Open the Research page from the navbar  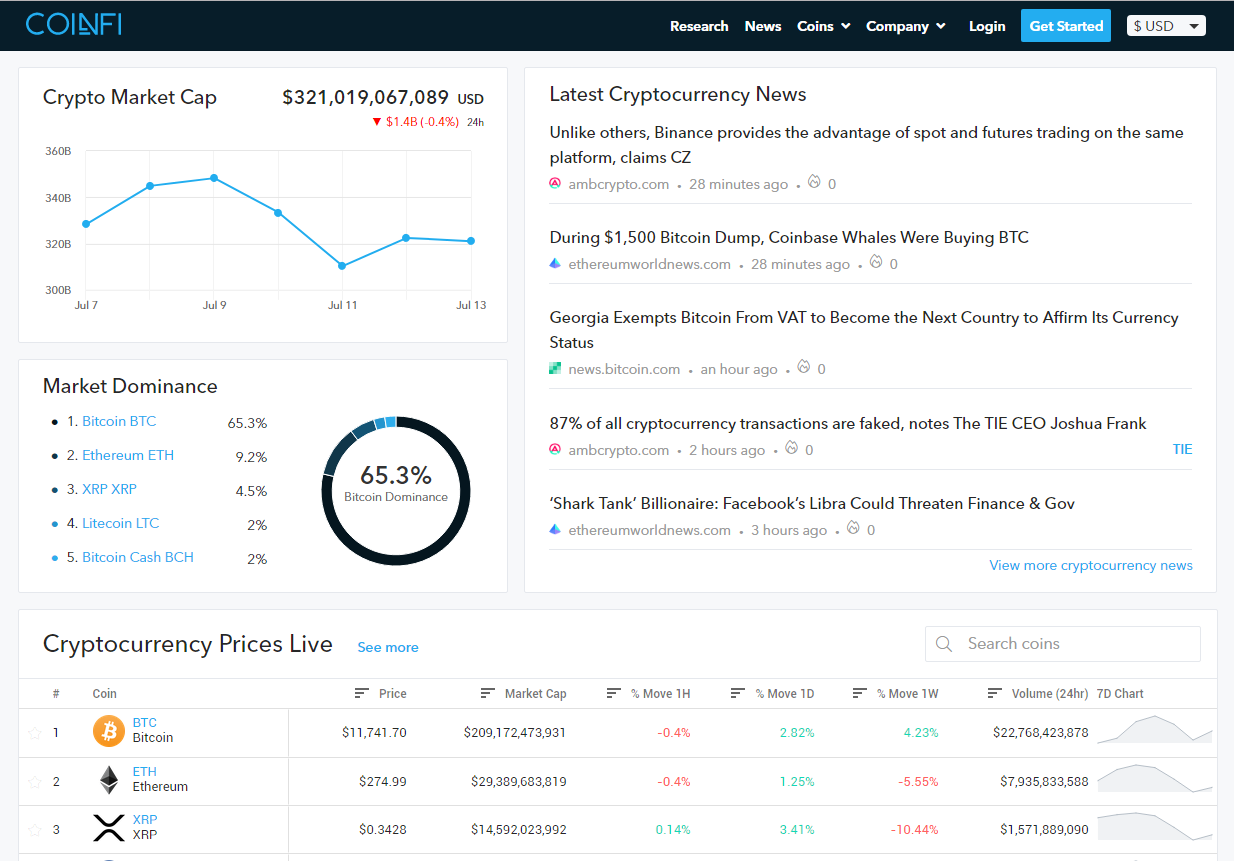[699, 26]
